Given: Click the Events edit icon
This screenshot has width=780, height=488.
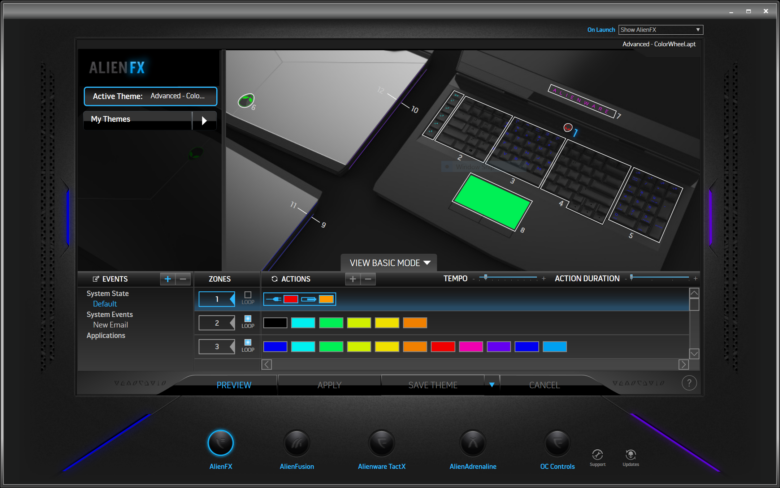Looking at the screenshot, I should coord(96,279).
